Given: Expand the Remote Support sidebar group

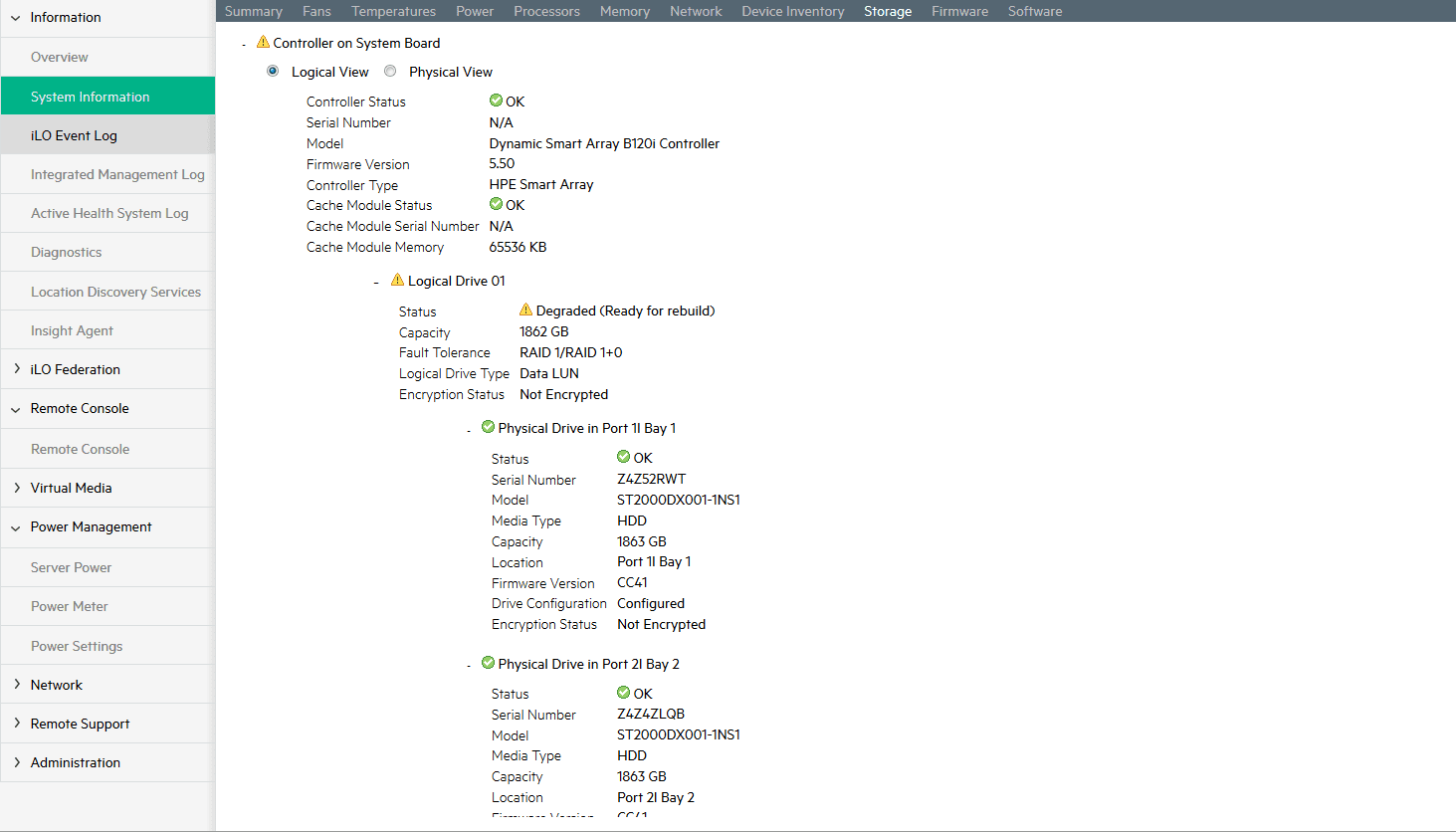Looking at the screenshot, I should pos(16,724).
